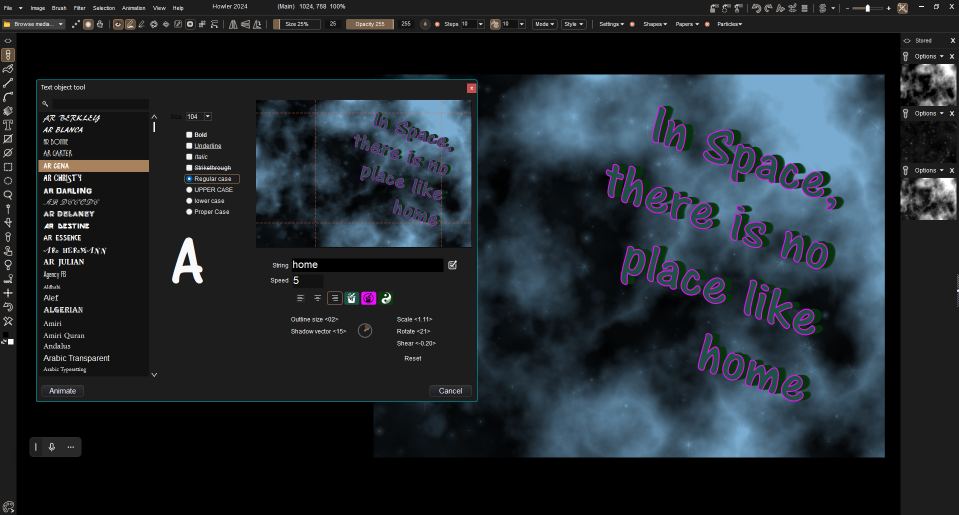This screenshot has height=515, width=959.
Task: Tick the Italic checkbox
Action: pyautogui.click(x=189, y=157)
